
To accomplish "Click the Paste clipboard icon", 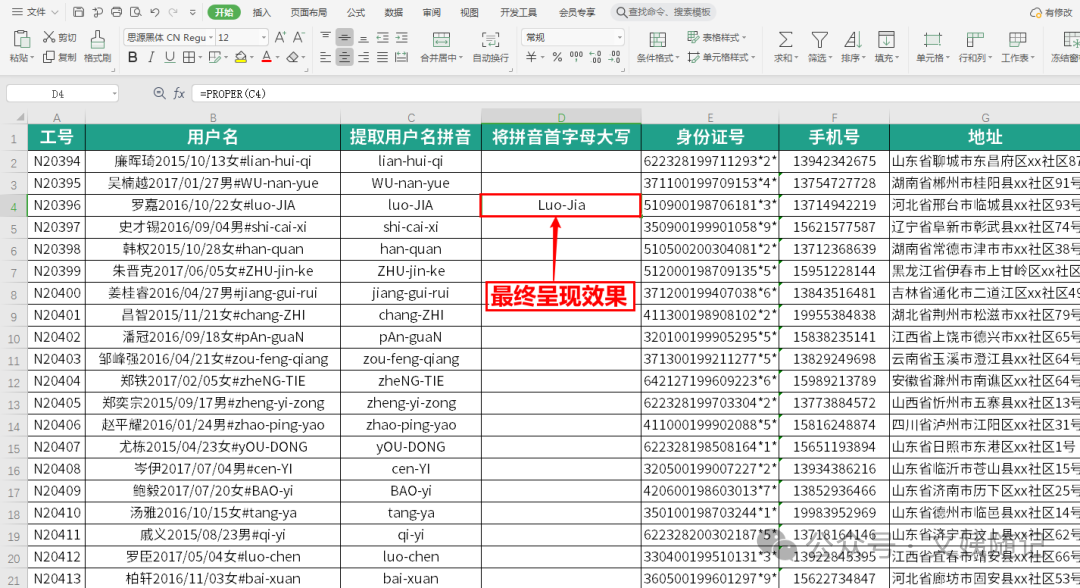I will point(21,39).
